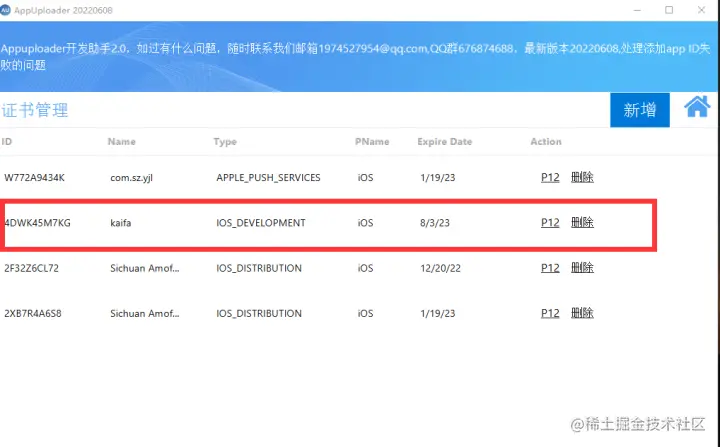Image resolution: width=720 pixels, height=447 pixels.
Task: Delete the com.sz.yjl certificate
Action: pos(582,177)
